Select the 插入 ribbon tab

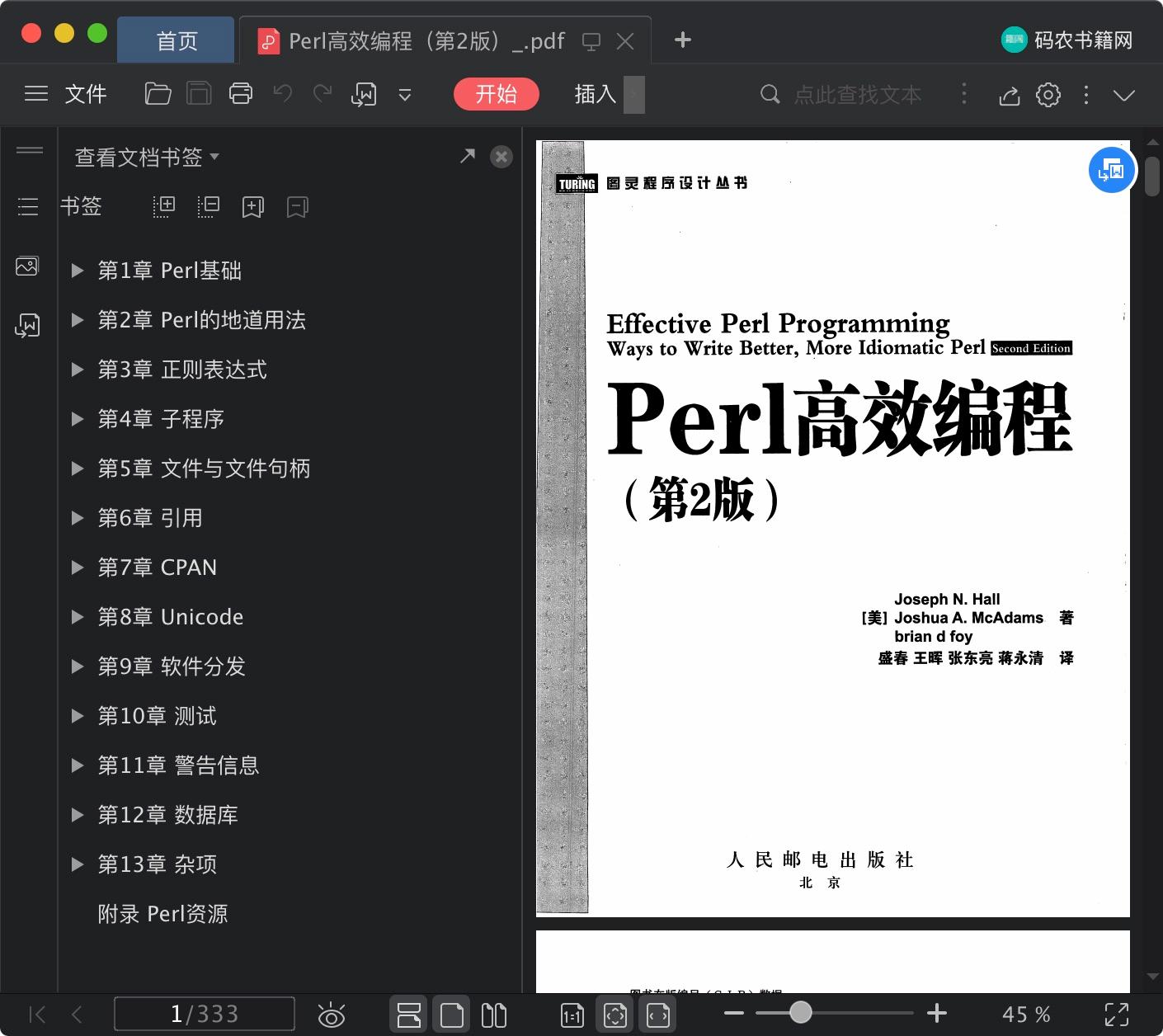(x=596, y=94)
